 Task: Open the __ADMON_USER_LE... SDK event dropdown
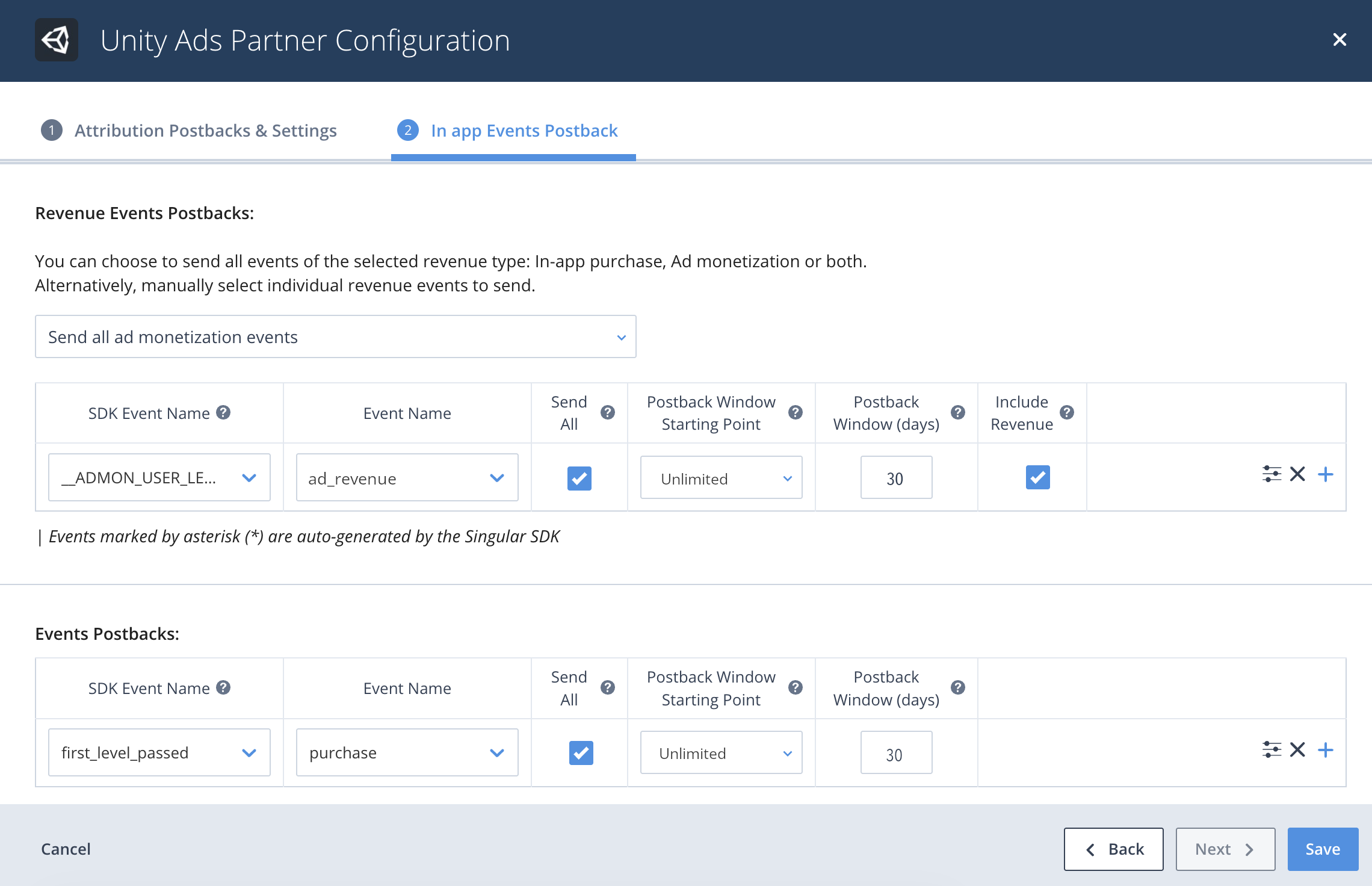(x=159, y=478)
